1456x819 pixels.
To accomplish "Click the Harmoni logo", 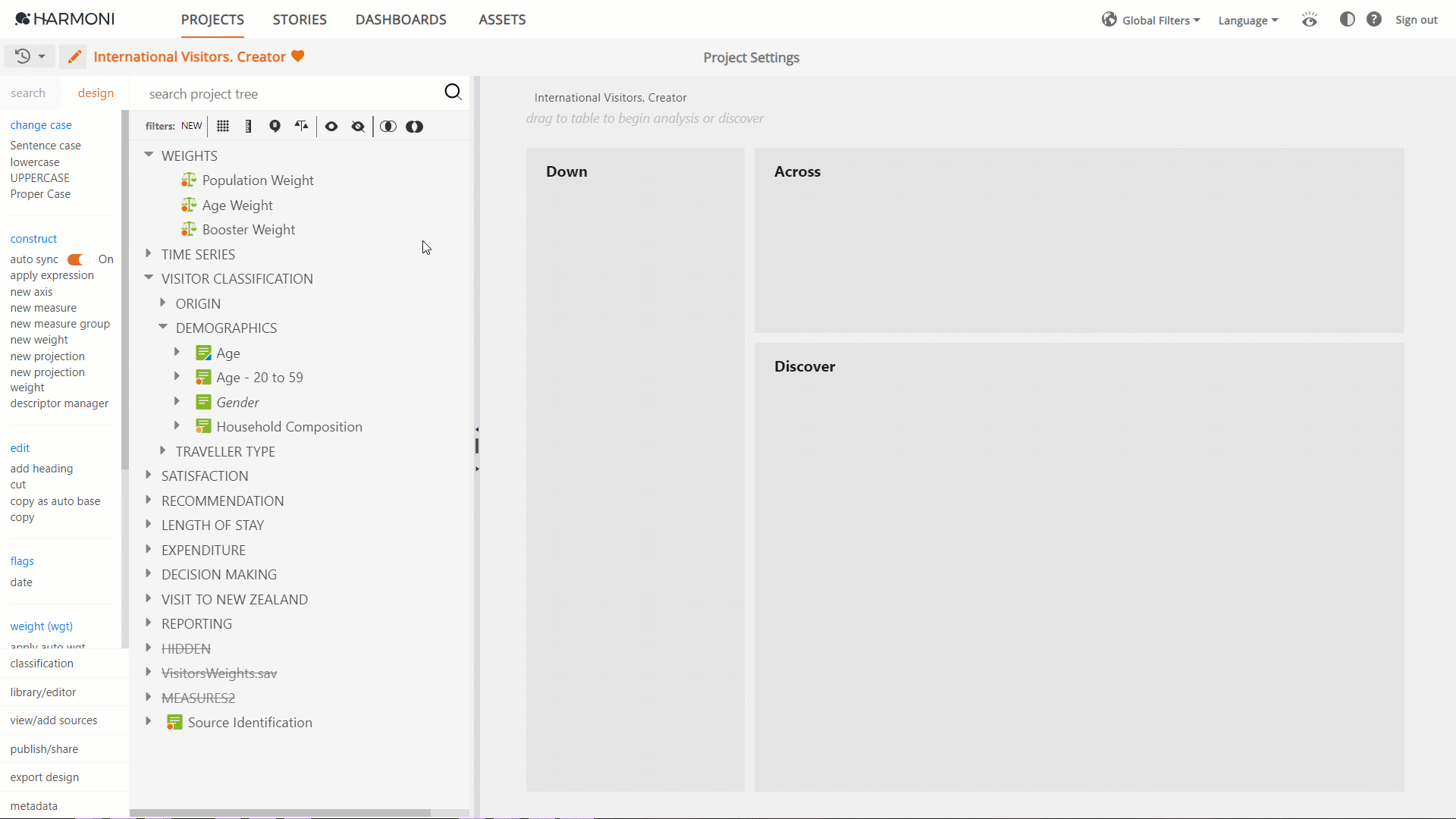I will (x=64, y=19).
